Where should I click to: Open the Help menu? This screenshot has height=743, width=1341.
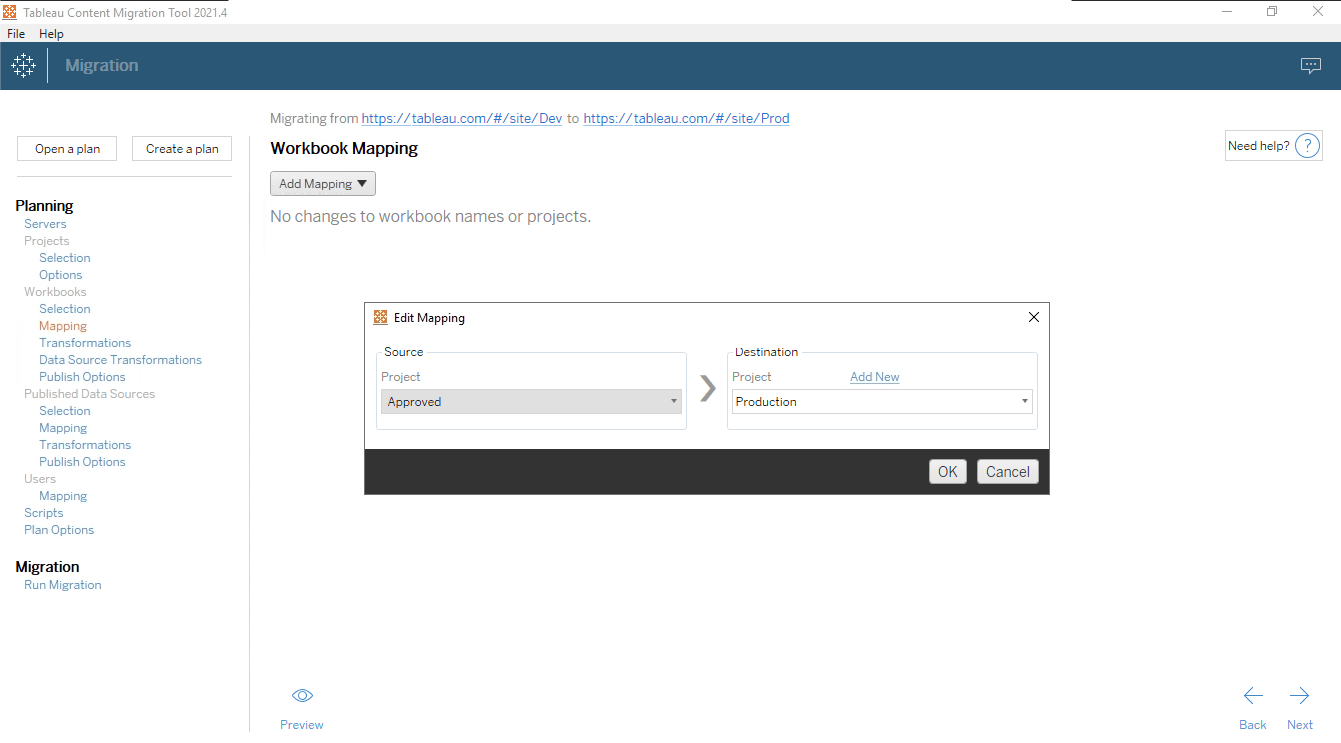coord(51,34)
